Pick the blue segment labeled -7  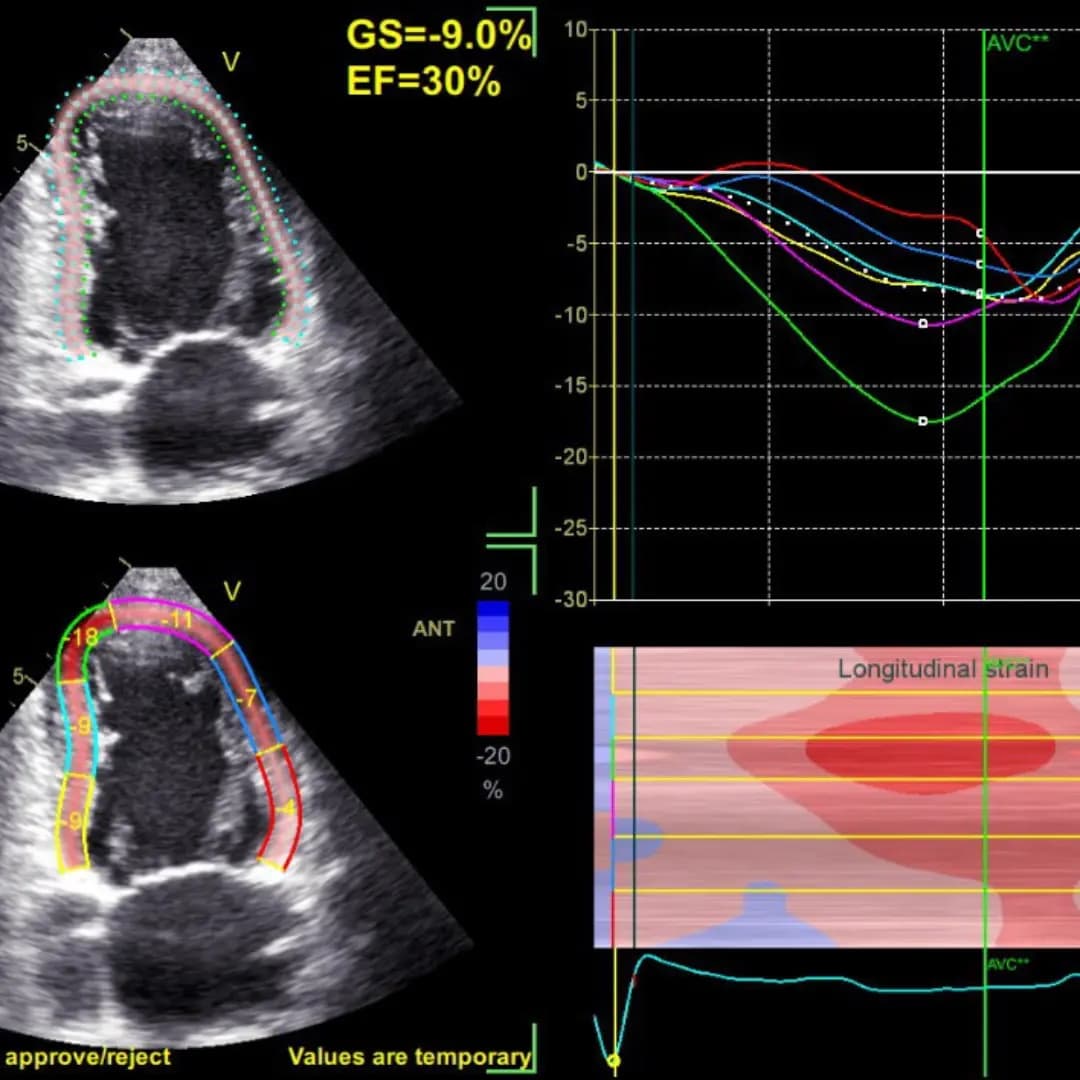[250, 698]
